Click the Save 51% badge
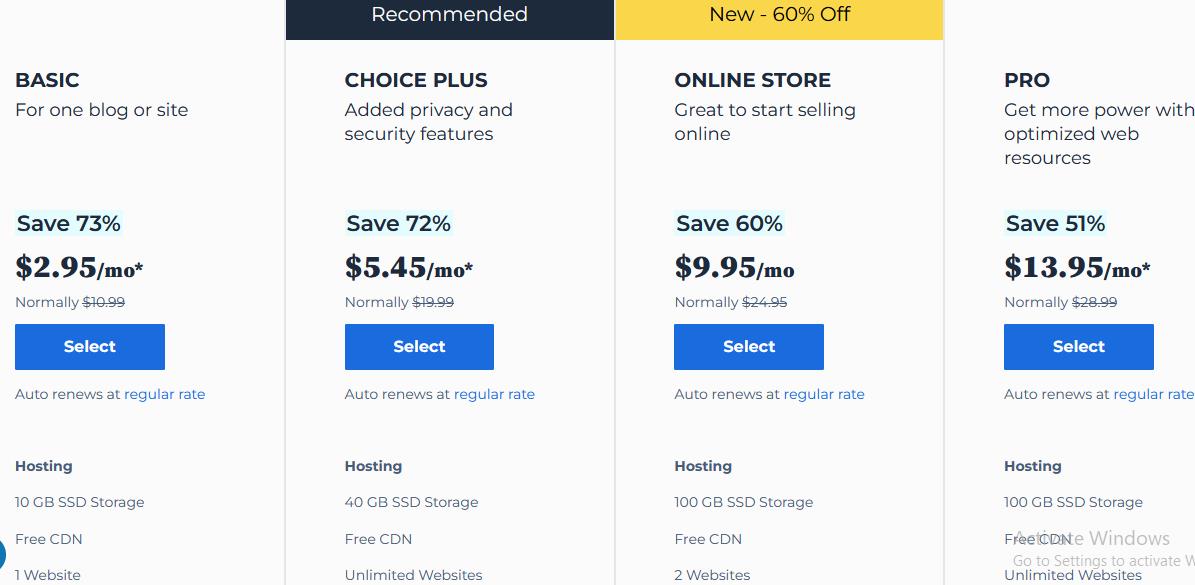This screenshot has height=585, width=1195. click(1056, 223)
